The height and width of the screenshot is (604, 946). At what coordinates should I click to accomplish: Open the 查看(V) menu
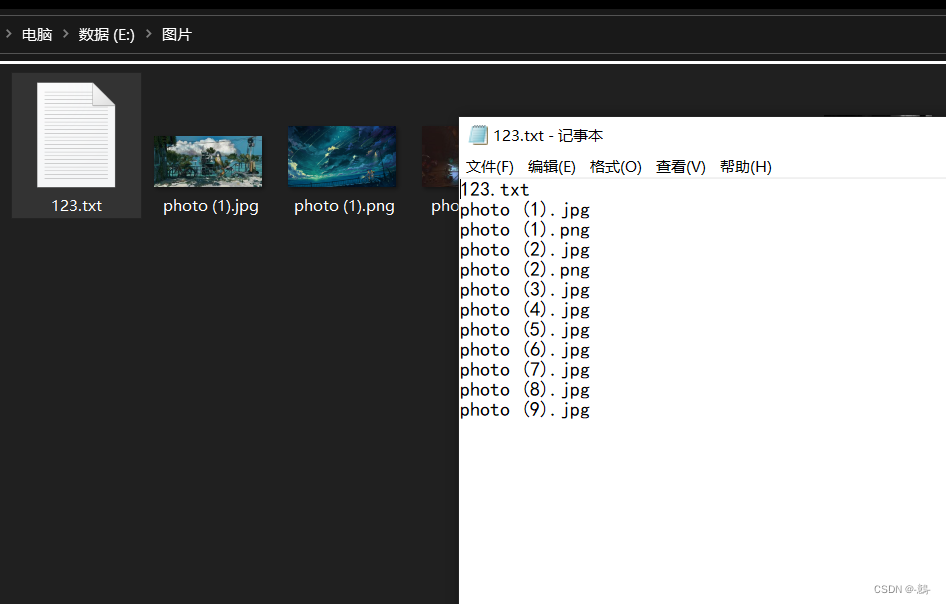pos(680,167)
